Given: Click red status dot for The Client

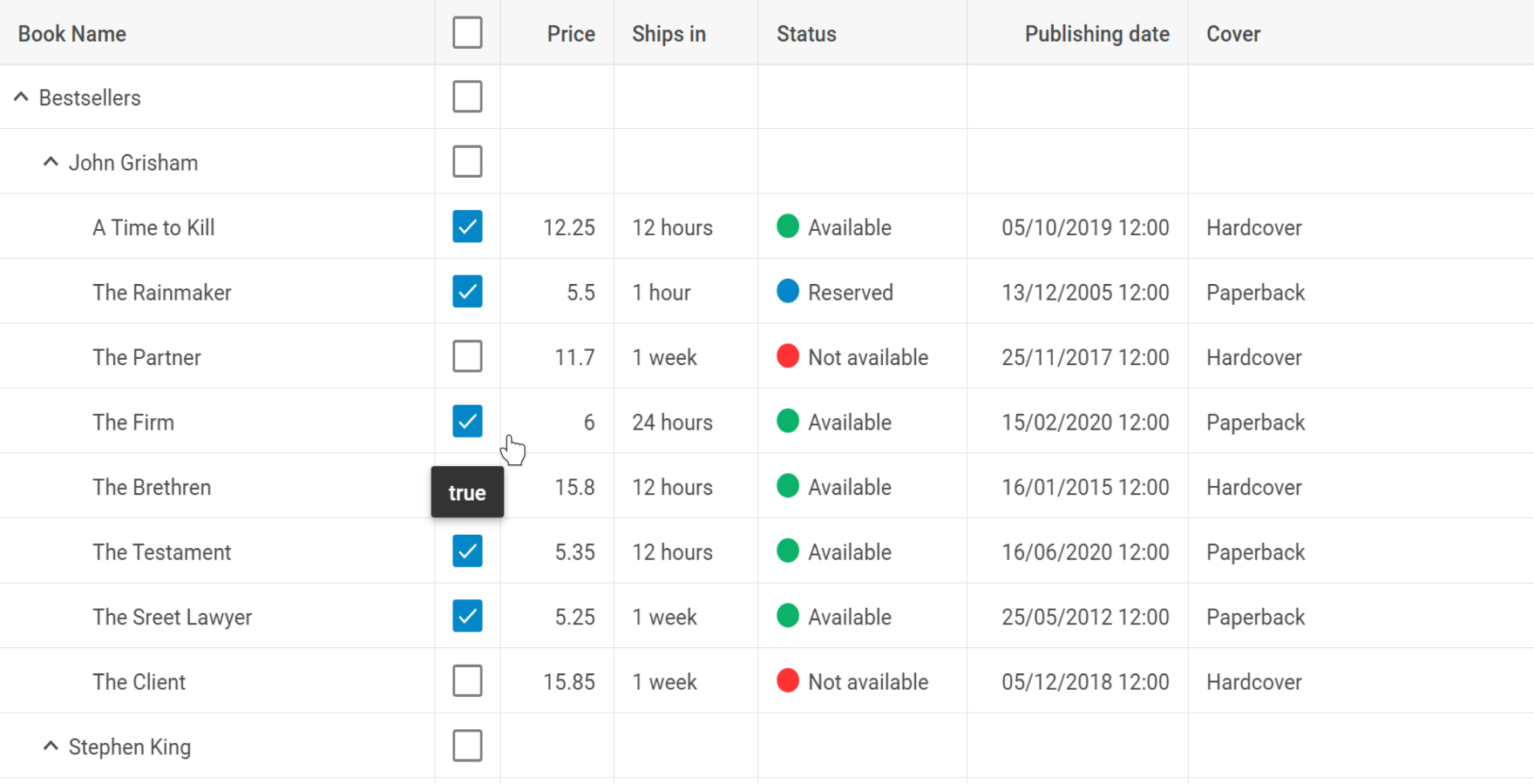Looking at the screenshot, I should pyautogui.click(x=788, y=680).
